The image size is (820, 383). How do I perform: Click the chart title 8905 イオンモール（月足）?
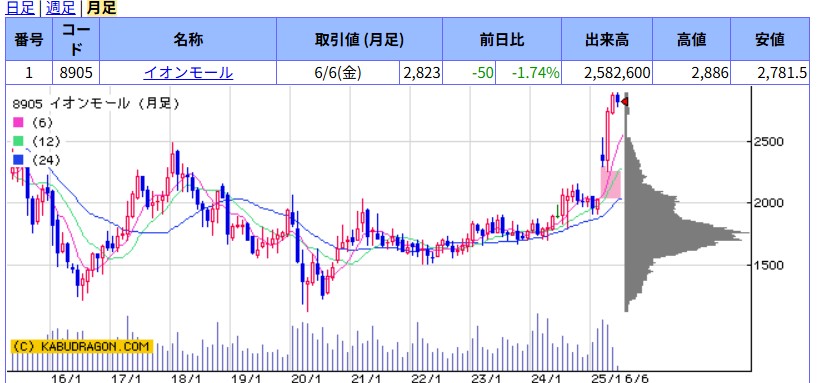pos(96,104)
